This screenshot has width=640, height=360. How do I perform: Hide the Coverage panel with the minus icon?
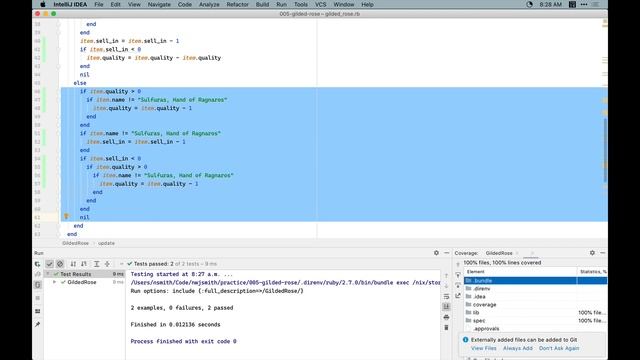[x=602, y=253]
